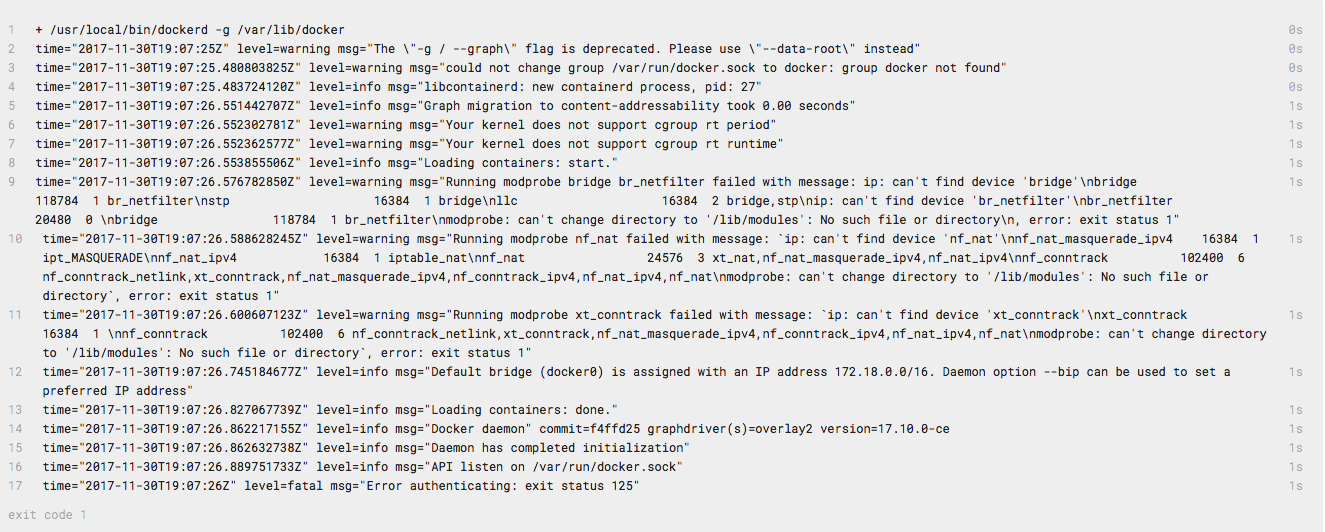The height and width of the screenshot is (532, 1325).
Task: Select the 'cgroup rt period' warning line
Action: coord(405,125)
